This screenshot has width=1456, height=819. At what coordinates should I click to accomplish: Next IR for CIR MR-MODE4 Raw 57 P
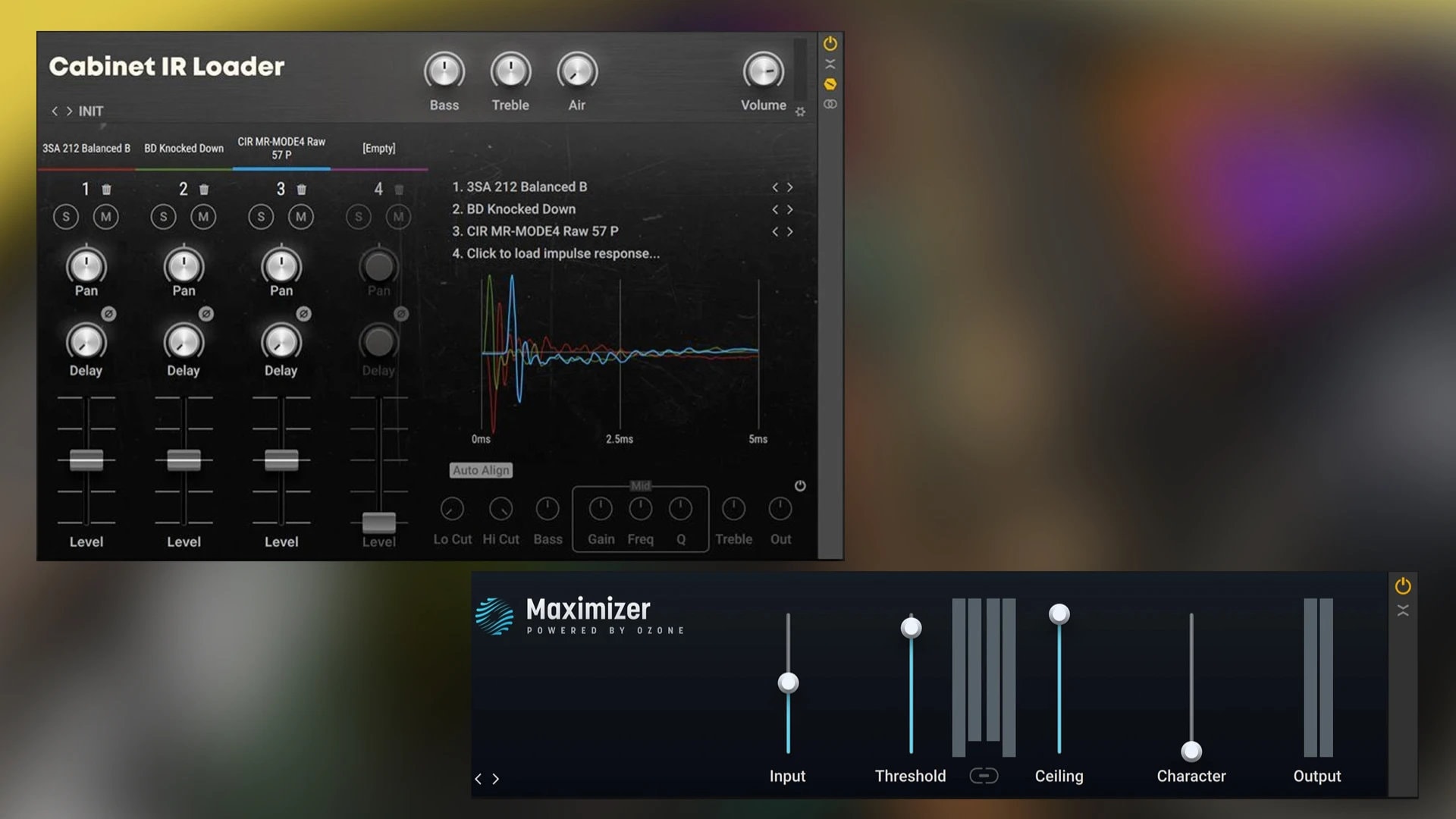point(789,231)
